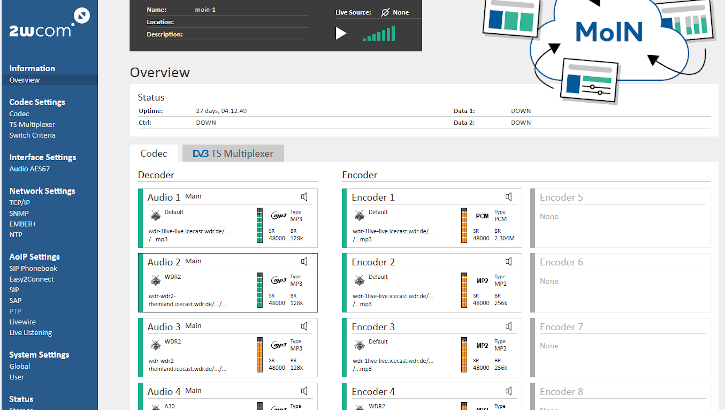This screenshot has width=725, height=410.
Task: Click the source icon in Encoder 3
Action: pos(359,344)
